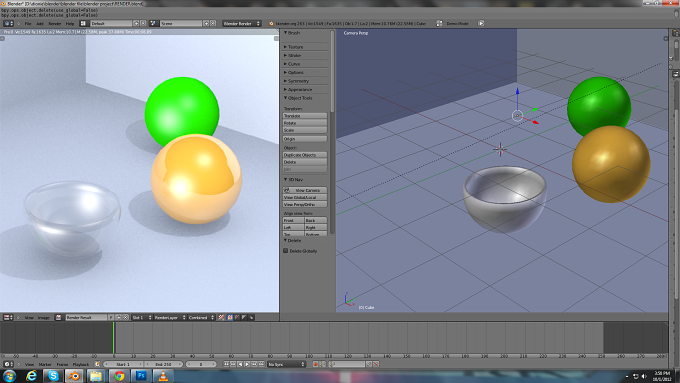Play the animation in the timeline
This screenshot has height=383, width=680.
coord(247,364)
